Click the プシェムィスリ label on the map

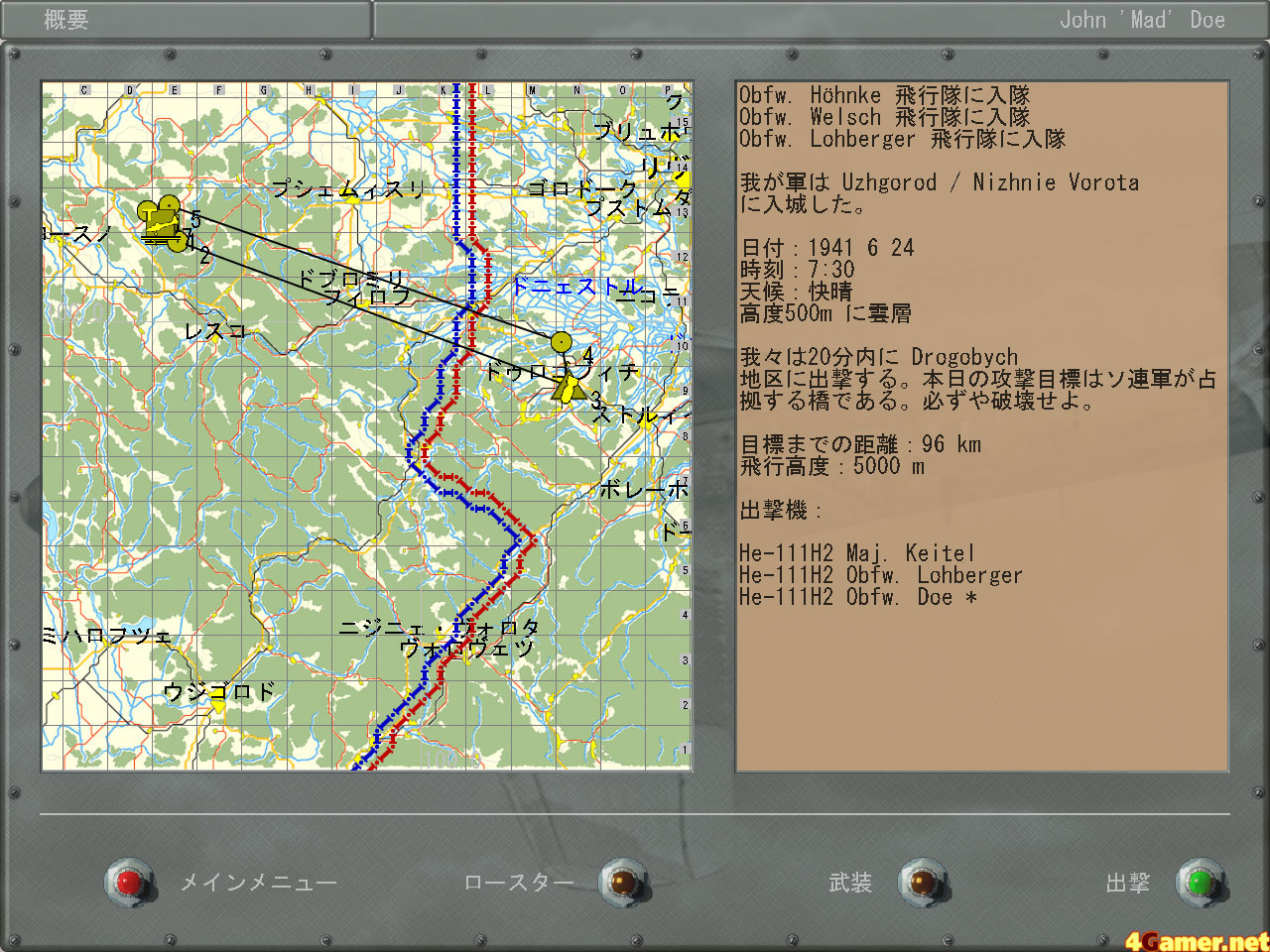tap(347, 188)
